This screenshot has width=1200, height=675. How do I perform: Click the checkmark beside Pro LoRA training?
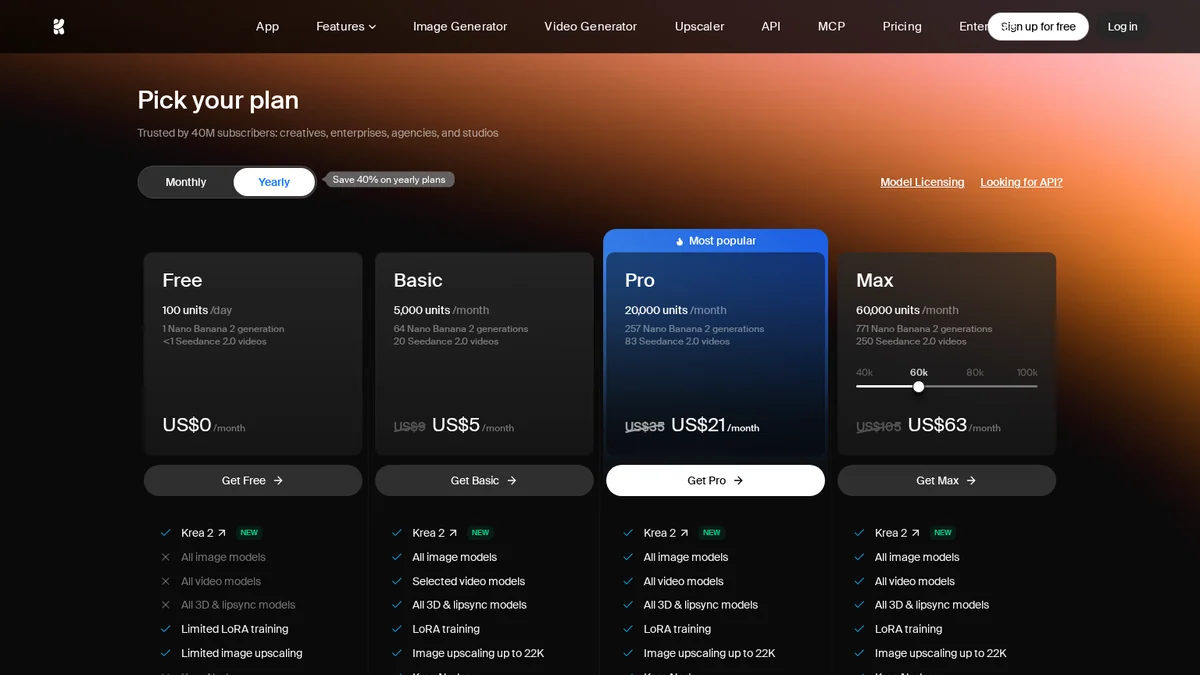[x=628, y=629]
